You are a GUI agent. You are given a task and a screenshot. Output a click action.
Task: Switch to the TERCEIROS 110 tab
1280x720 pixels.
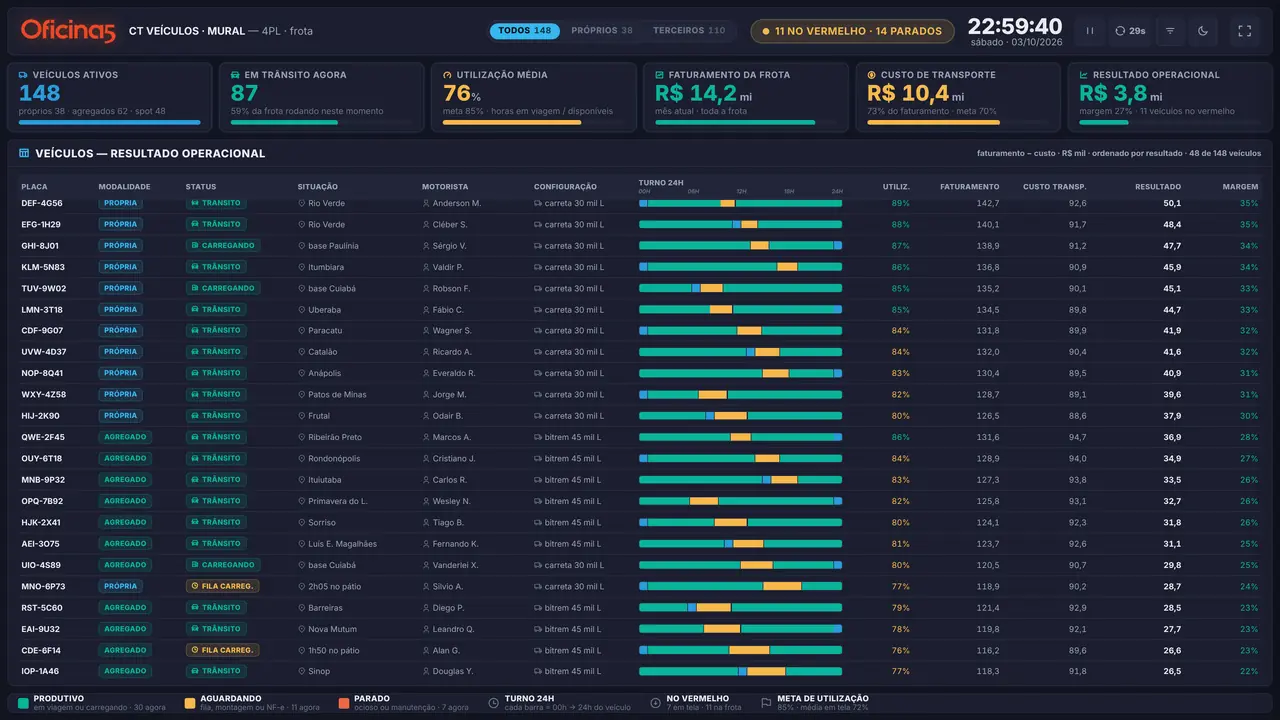pos(689,31)
